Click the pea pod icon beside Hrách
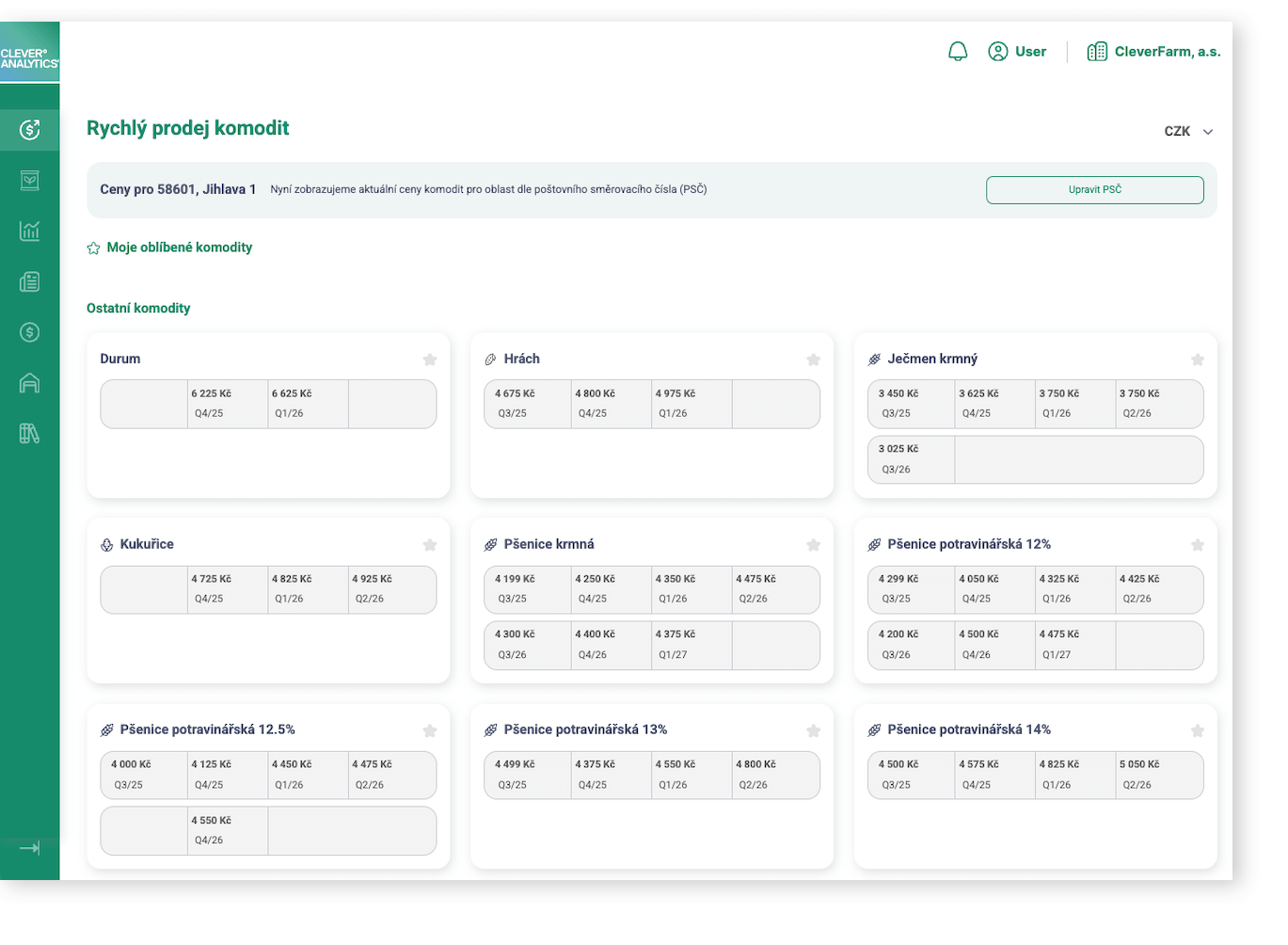This screenshot has width=1288, height=945. pyautogui.click(x=490, y=360)
